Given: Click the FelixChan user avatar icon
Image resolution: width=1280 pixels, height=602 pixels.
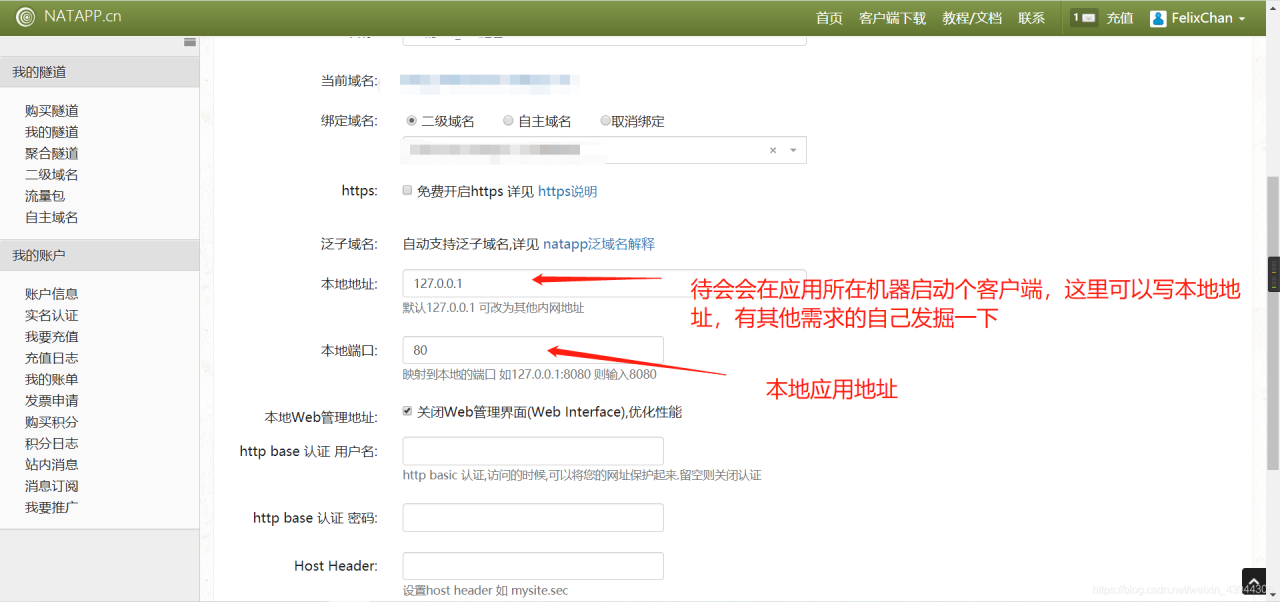Looking at the screenshot, I should click(x=1158, y=18).
